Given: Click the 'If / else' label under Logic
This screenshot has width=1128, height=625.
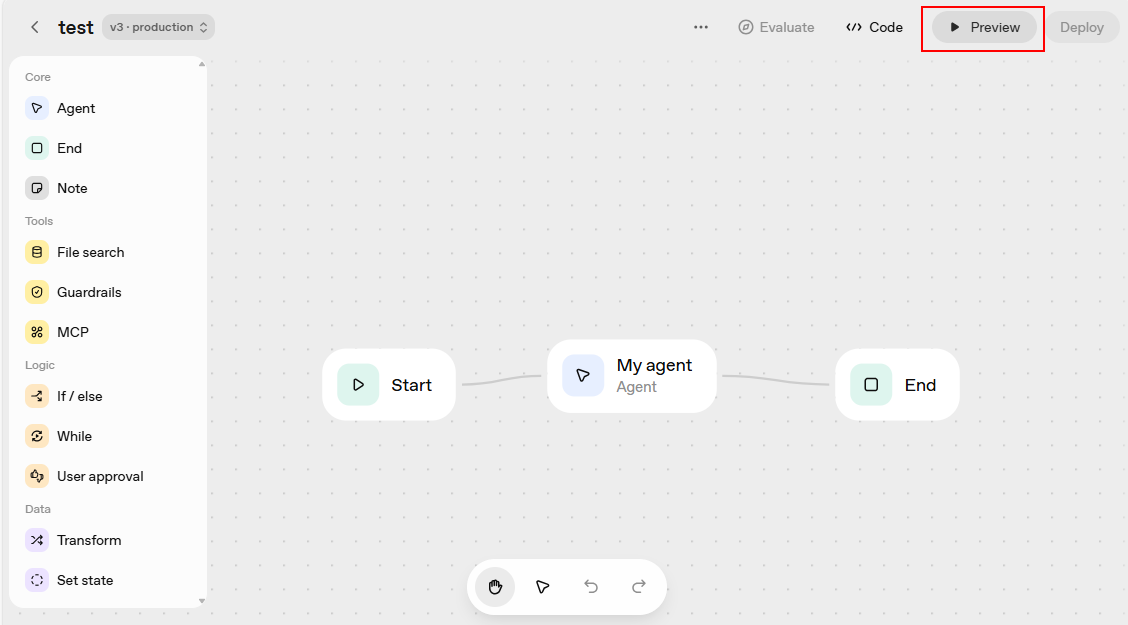Looking at the screenshot, I should 79,396.
